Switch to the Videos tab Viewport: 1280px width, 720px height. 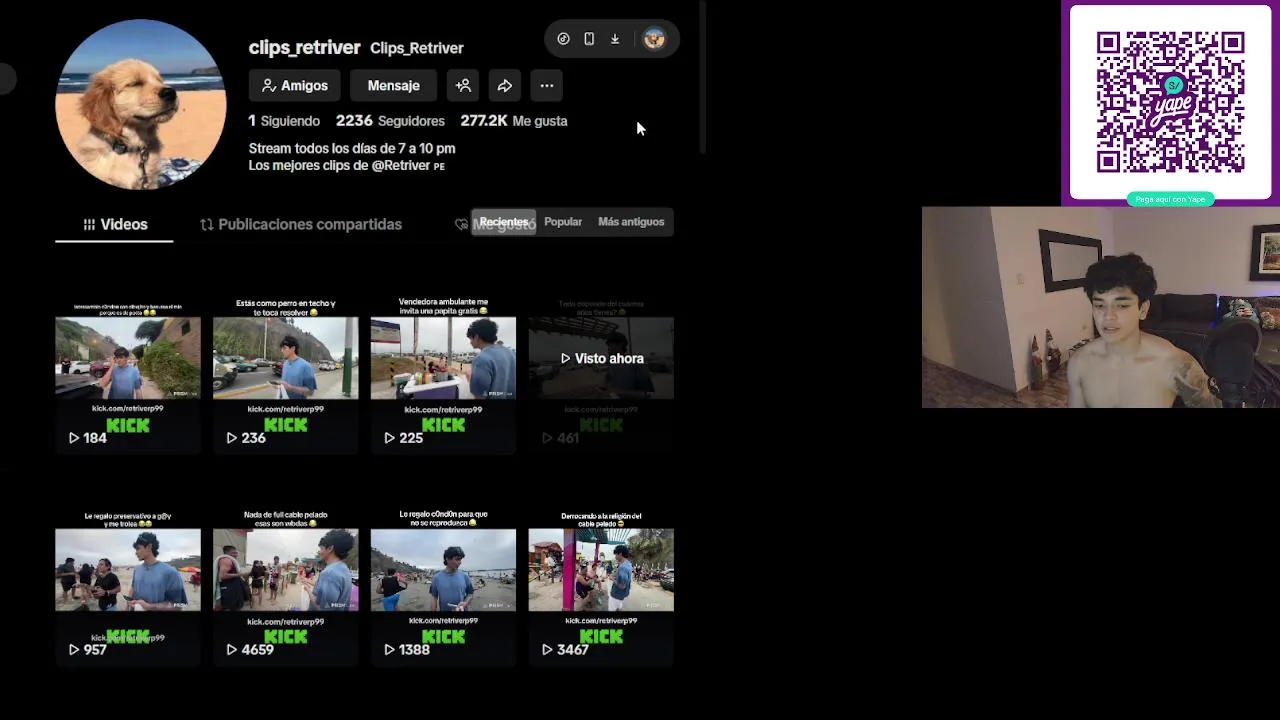(114, 224)
